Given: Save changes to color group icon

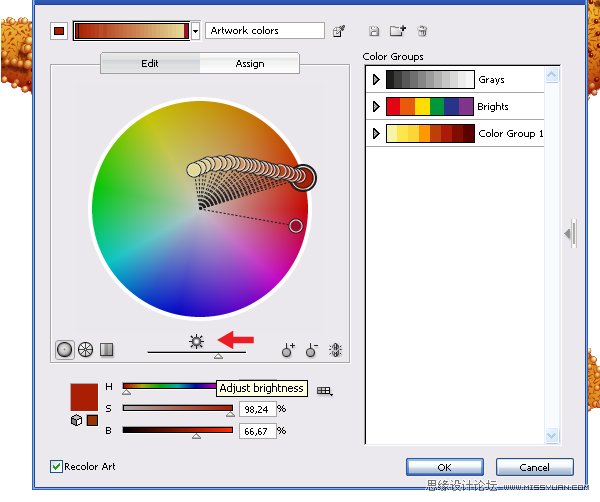Looking at the screenshot, I should tap(374, 31).
